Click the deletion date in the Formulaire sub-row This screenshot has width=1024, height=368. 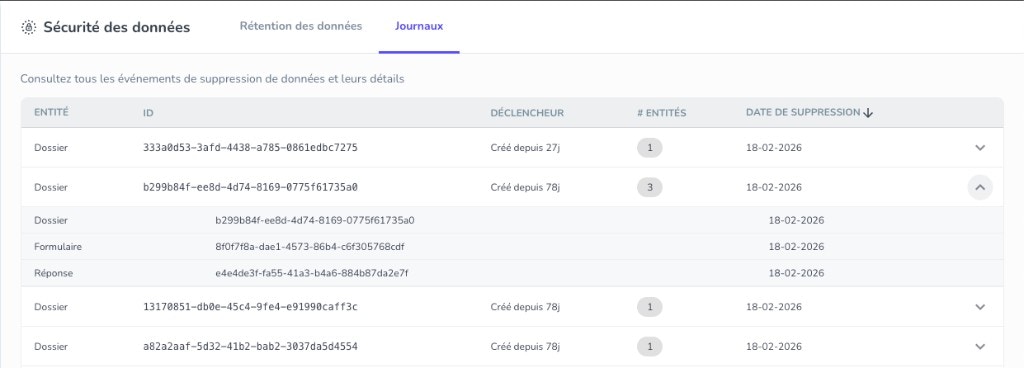pos(796,247)
